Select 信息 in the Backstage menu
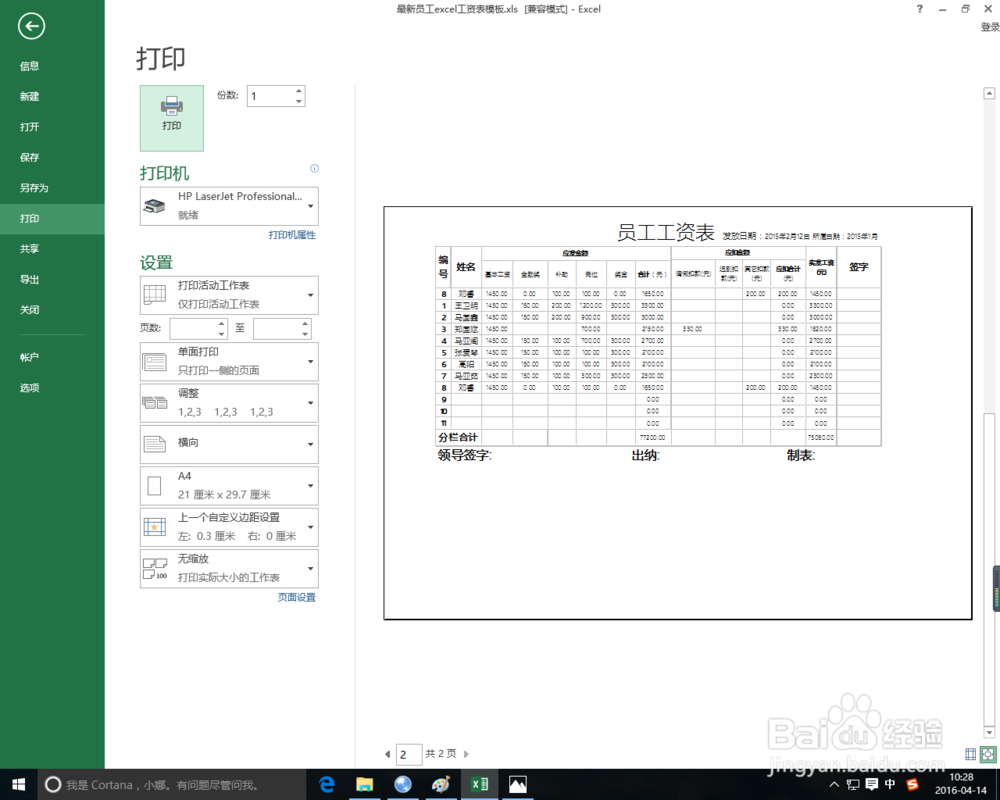 [52, 66]
